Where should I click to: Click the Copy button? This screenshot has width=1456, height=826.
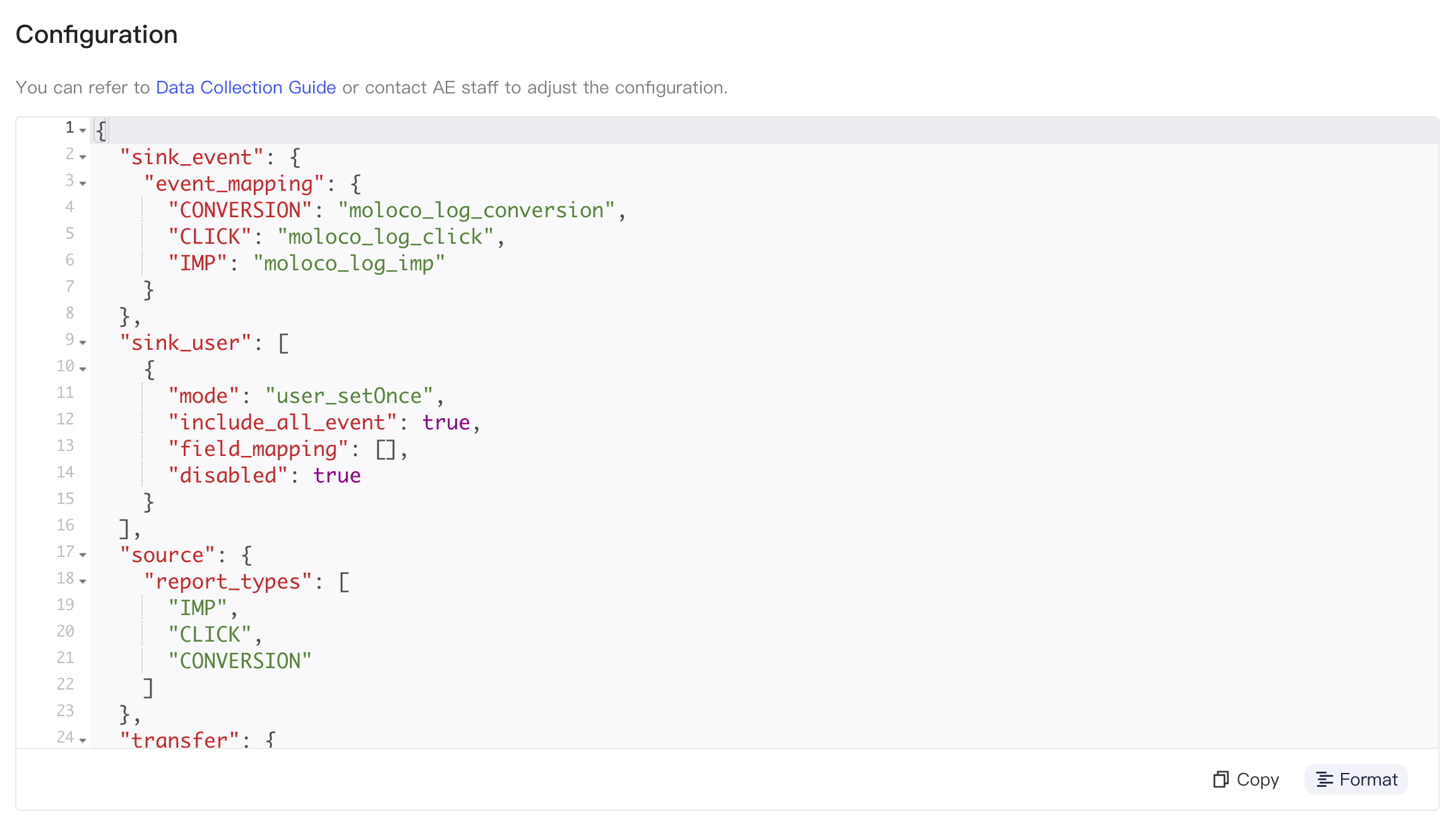coord(1246,779)
